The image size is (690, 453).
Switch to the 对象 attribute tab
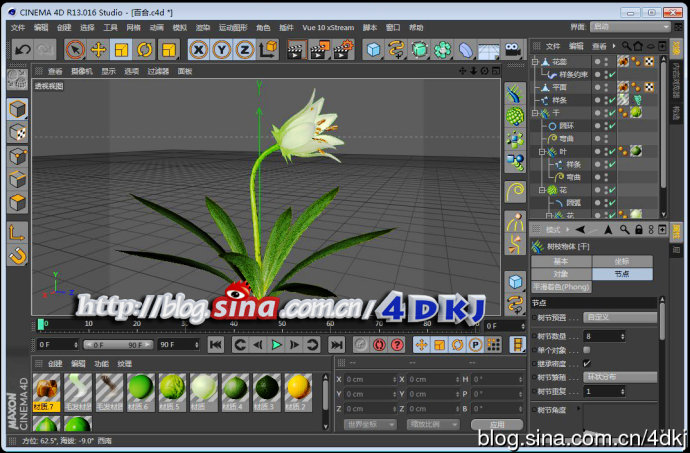click(561, 274)
